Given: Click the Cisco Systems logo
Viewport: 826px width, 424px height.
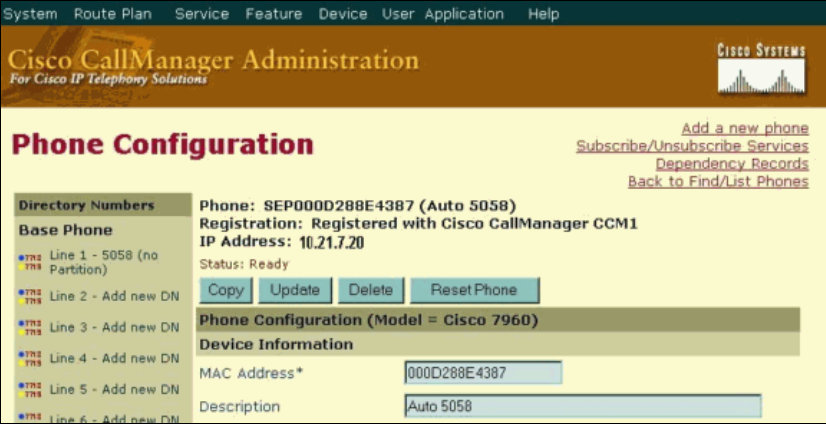Looking at the screenshot, I should tap(762, 69).
